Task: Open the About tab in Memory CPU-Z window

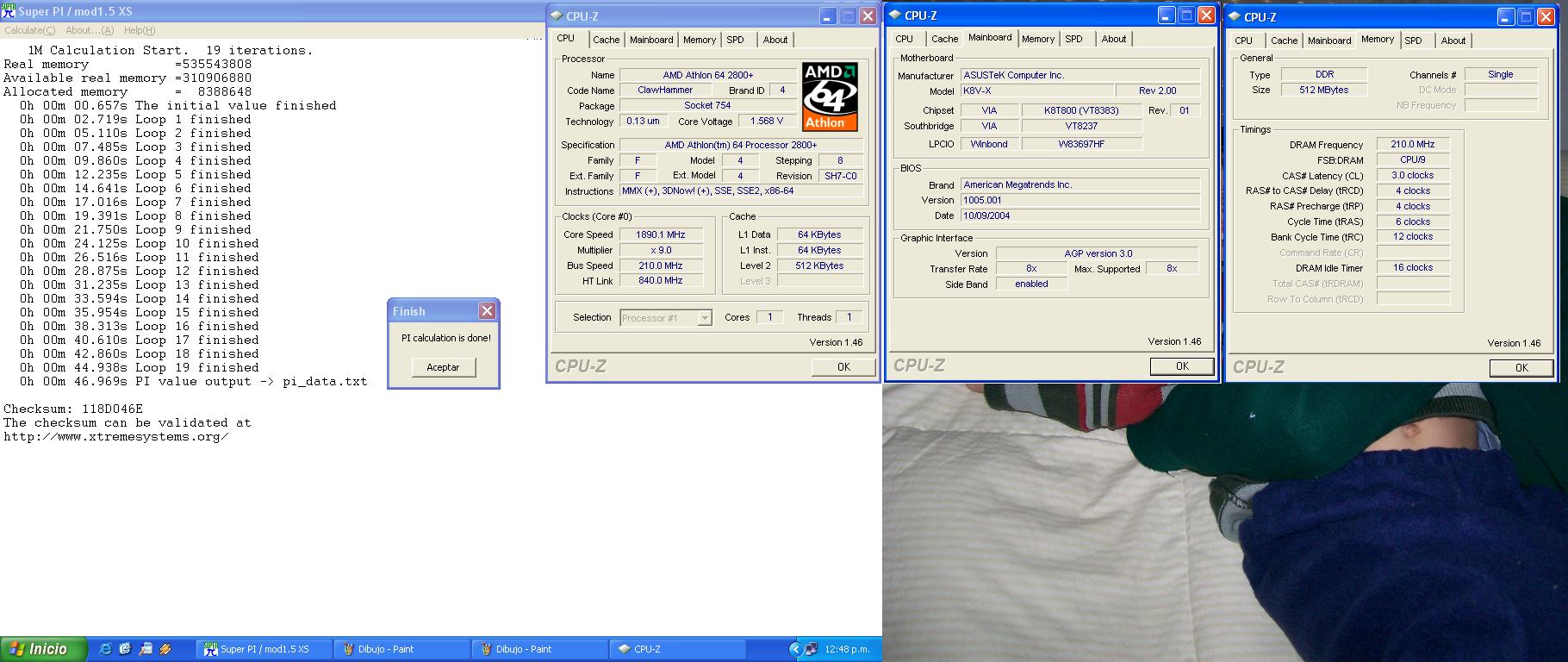Action: (1453, 41)
